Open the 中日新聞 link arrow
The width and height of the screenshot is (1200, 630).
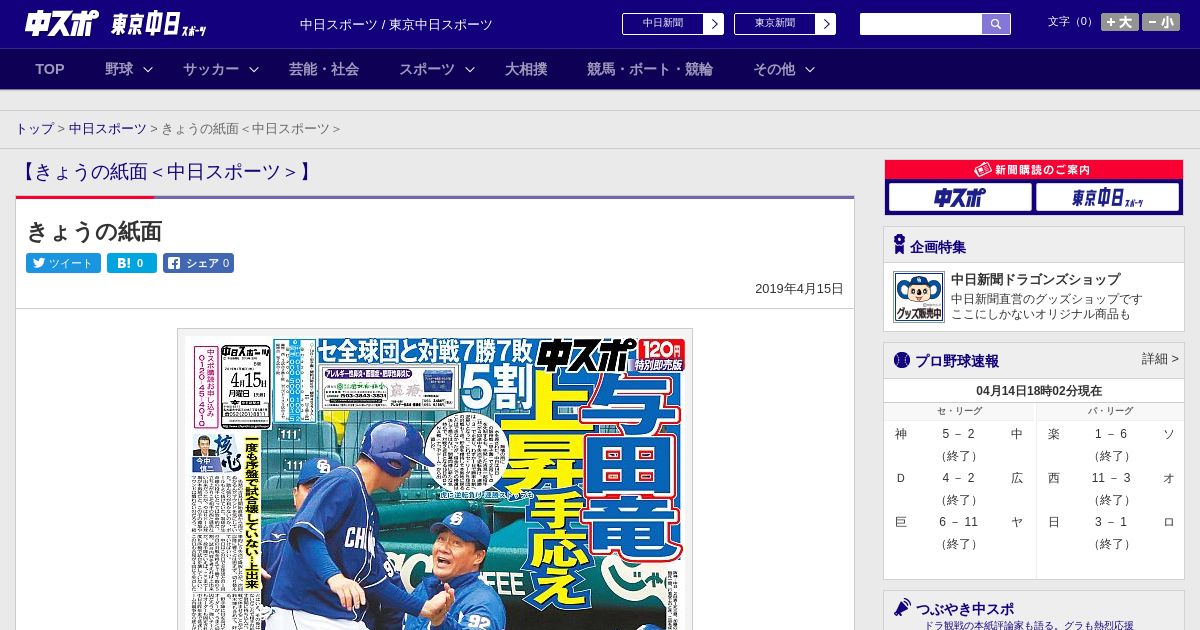(714, 24)
